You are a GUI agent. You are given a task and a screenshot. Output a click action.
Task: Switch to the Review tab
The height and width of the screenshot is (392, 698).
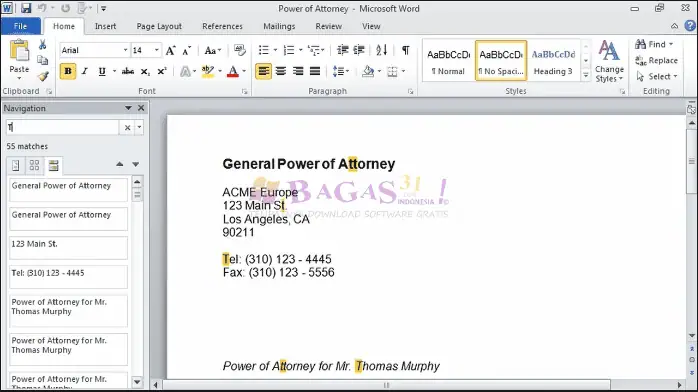329,26
